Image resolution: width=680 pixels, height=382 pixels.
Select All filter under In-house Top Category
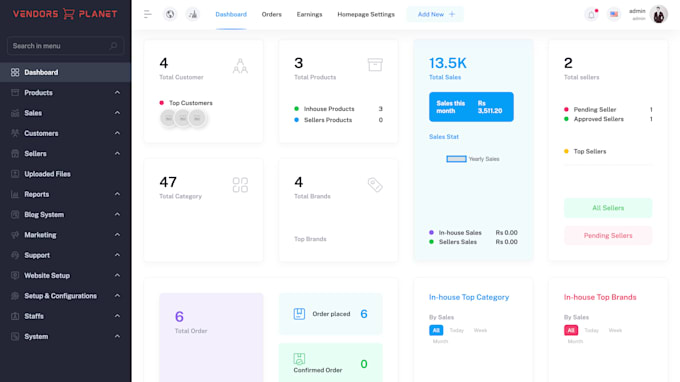(x=436, y=330)
